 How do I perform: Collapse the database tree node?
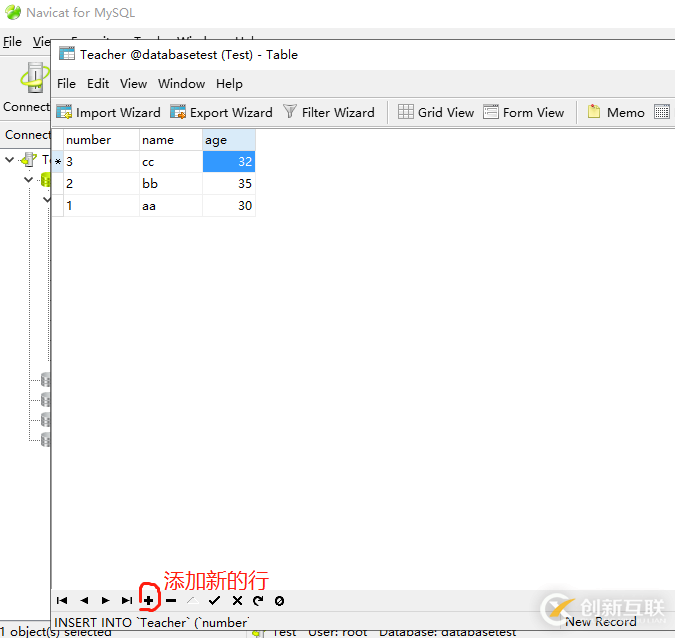[28, 179]
